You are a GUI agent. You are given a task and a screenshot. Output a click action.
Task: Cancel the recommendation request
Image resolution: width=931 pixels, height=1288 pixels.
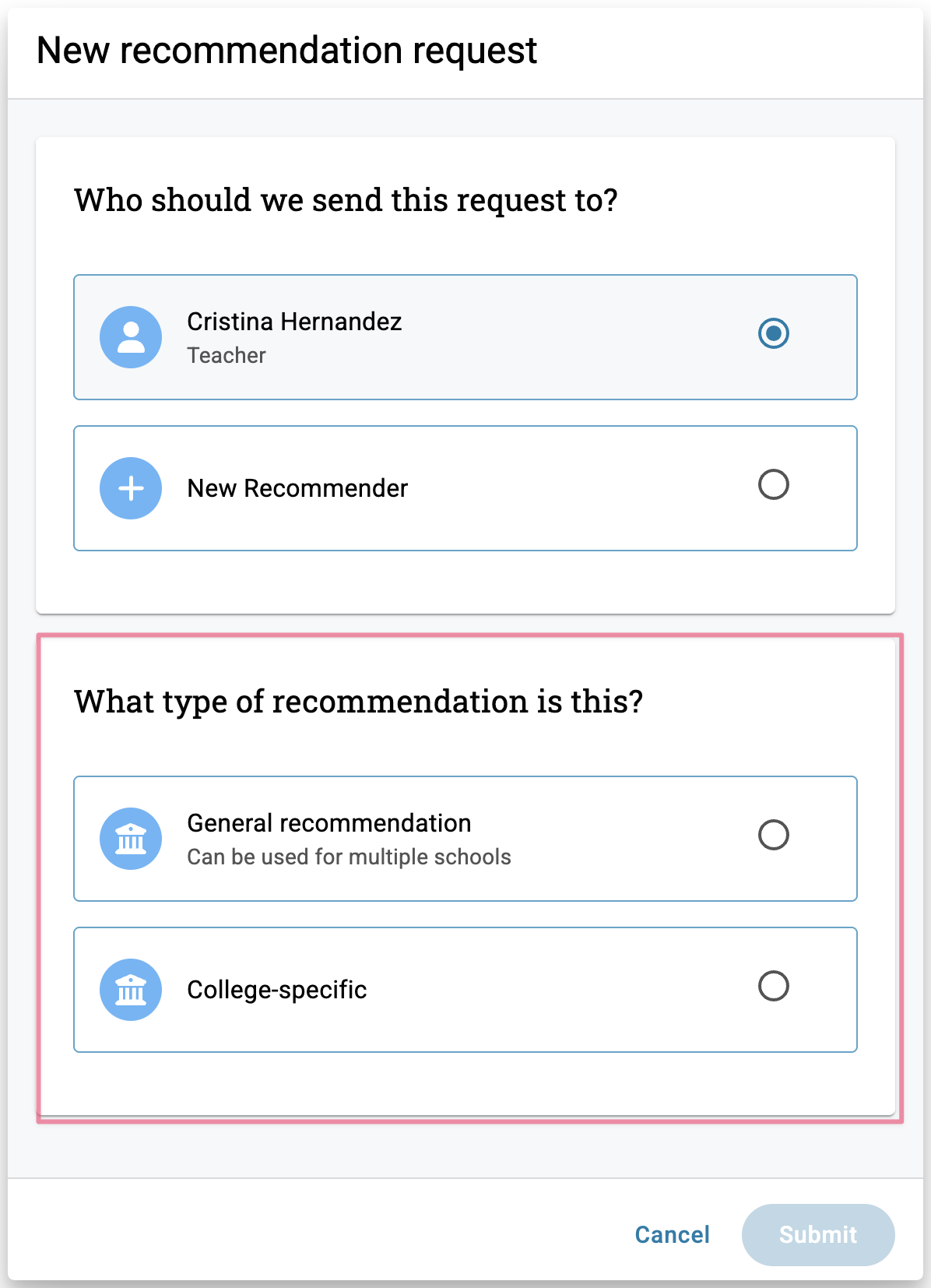pos(672,1234)
